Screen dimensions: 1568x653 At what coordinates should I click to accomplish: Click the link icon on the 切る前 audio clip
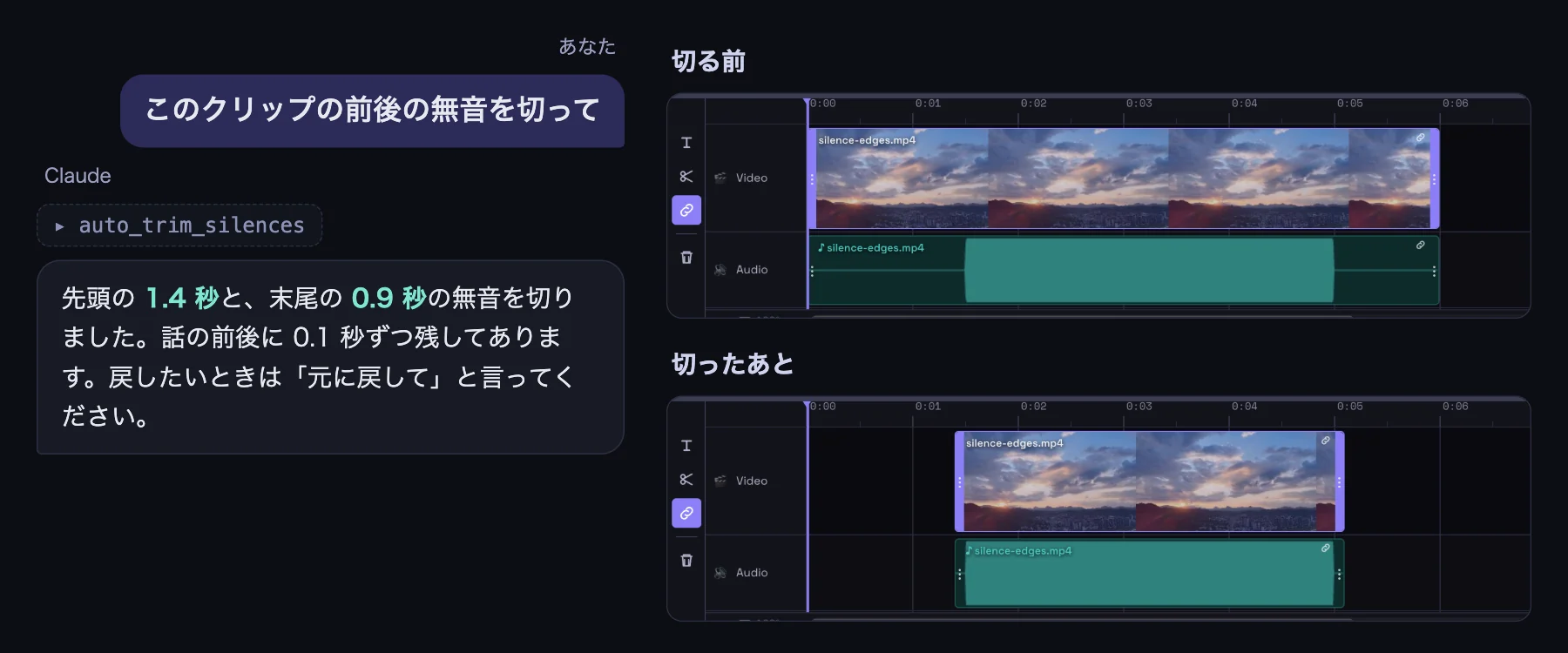(1421, 246)
